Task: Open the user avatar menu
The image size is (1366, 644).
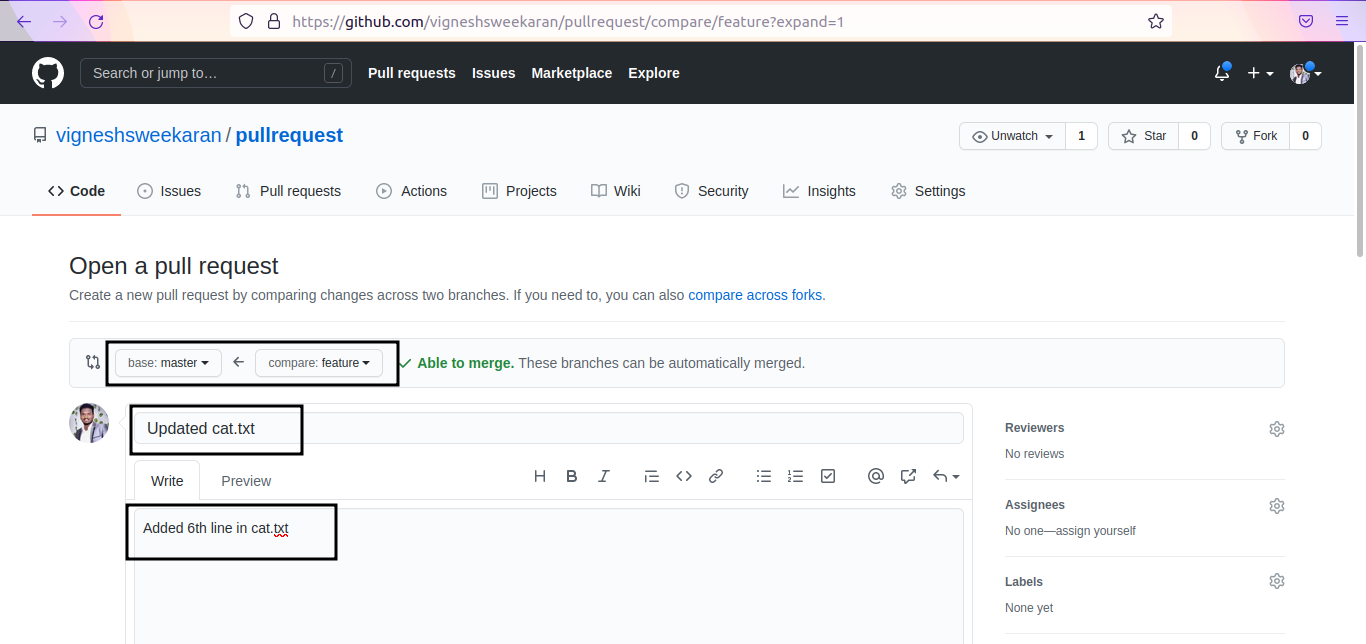Action: click(x=1306, y=73)
